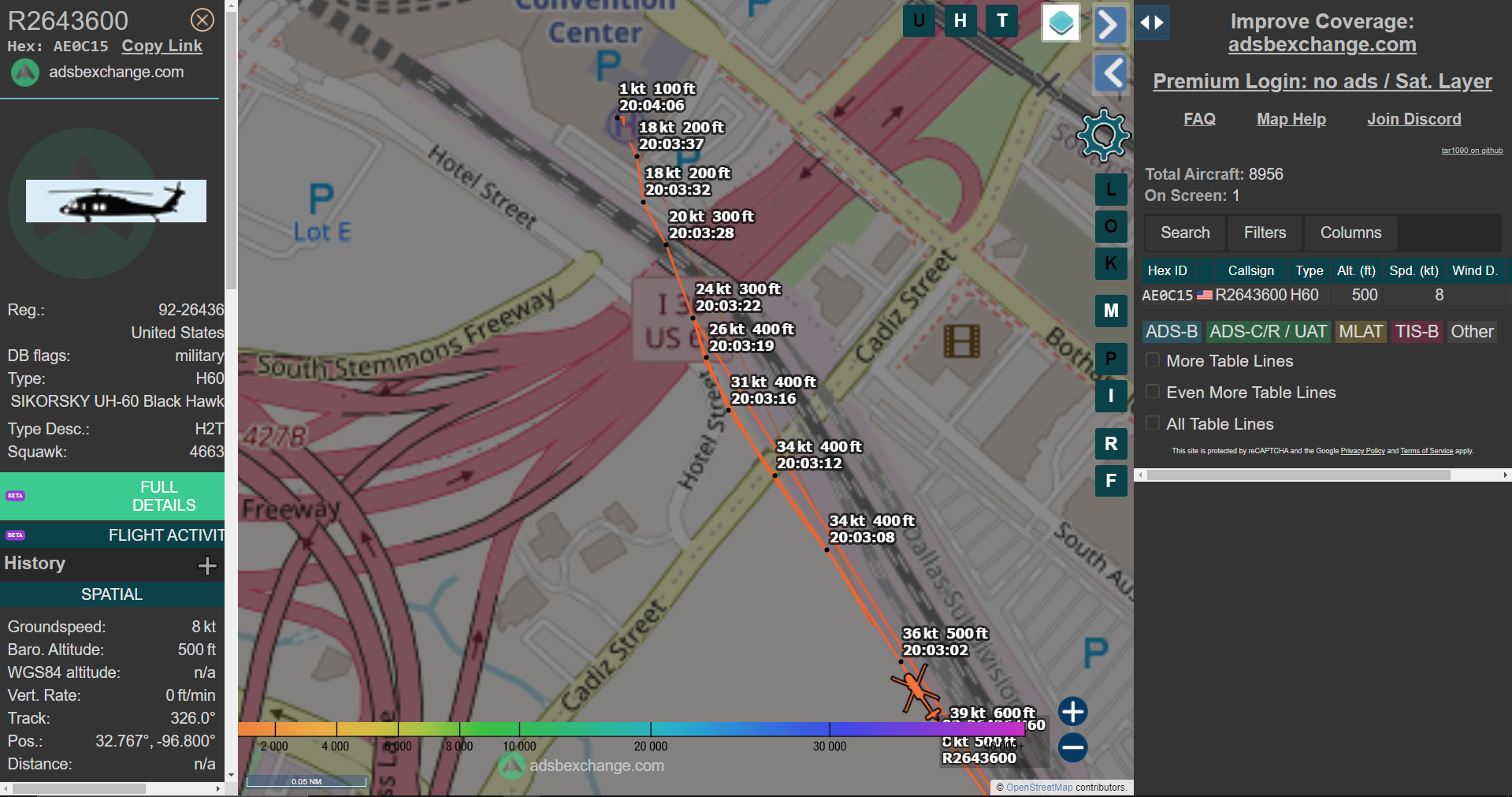Enable All Table Lines checkbox
Image resolution: width=1512 pixels, height=797 pixels.
click(1152, 423)
